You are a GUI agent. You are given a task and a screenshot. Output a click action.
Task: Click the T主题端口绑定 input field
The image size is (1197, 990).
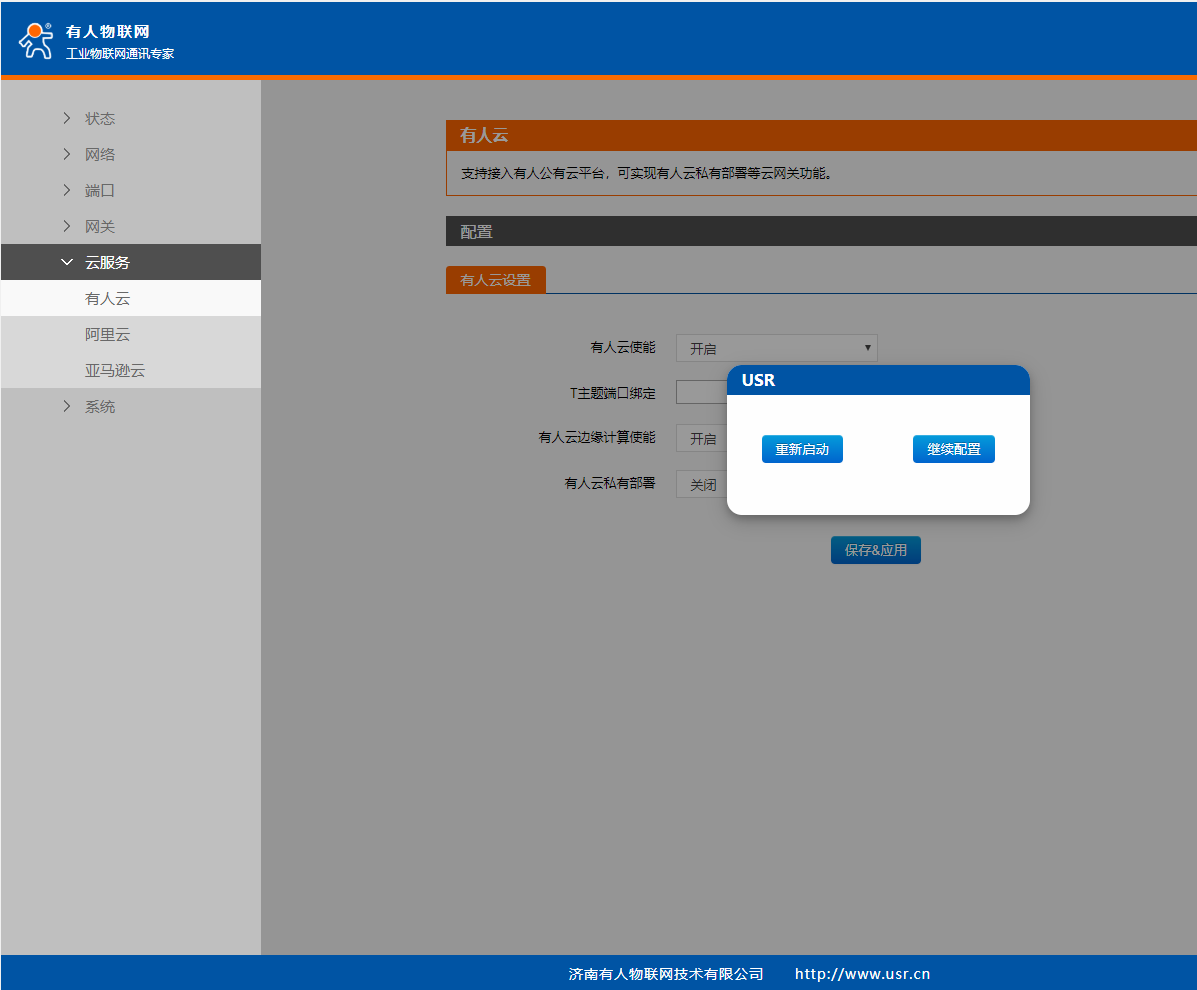[x=702, y=392]
